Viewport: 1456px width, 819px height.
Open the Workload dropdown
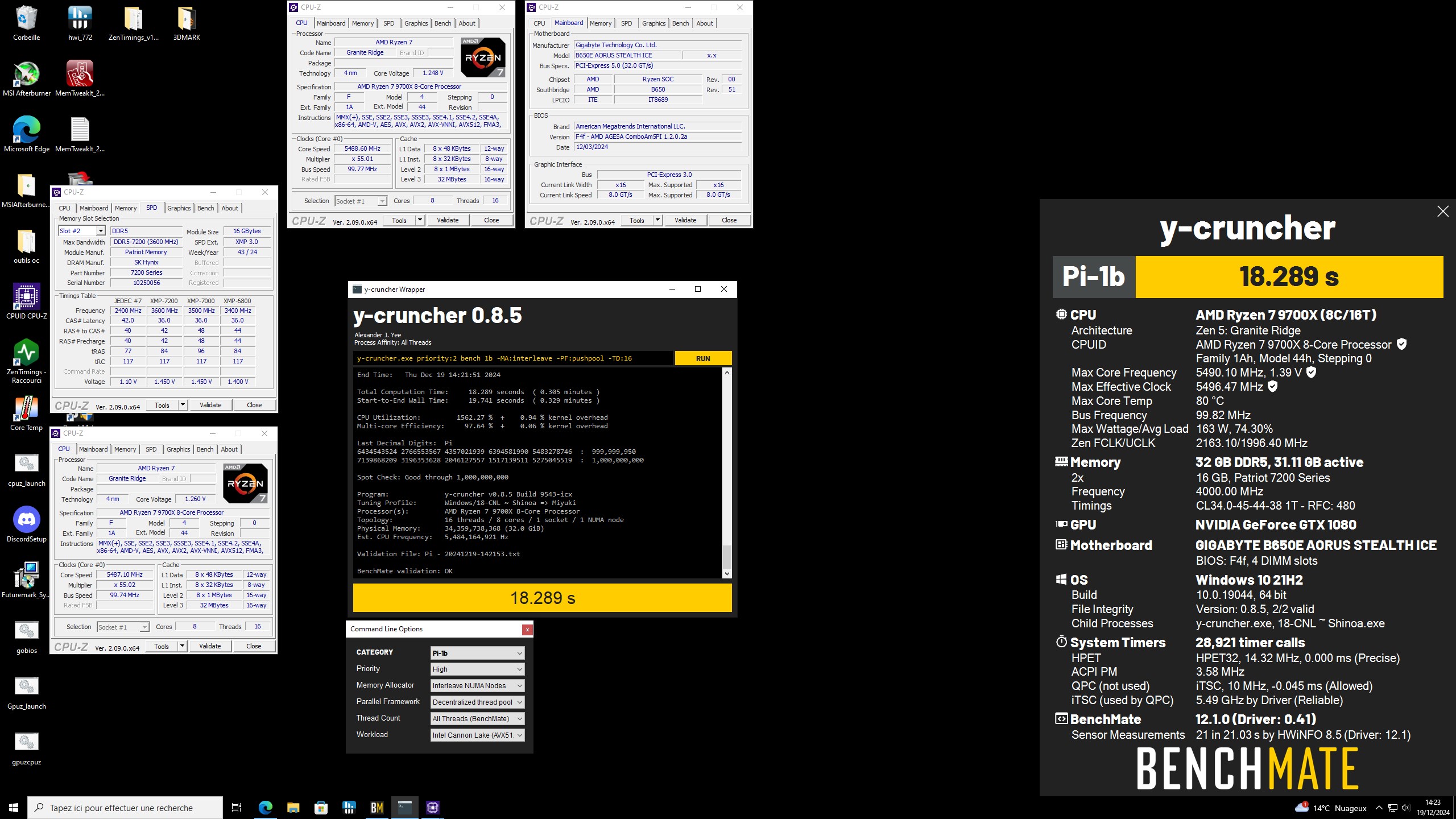coord(477,735)
